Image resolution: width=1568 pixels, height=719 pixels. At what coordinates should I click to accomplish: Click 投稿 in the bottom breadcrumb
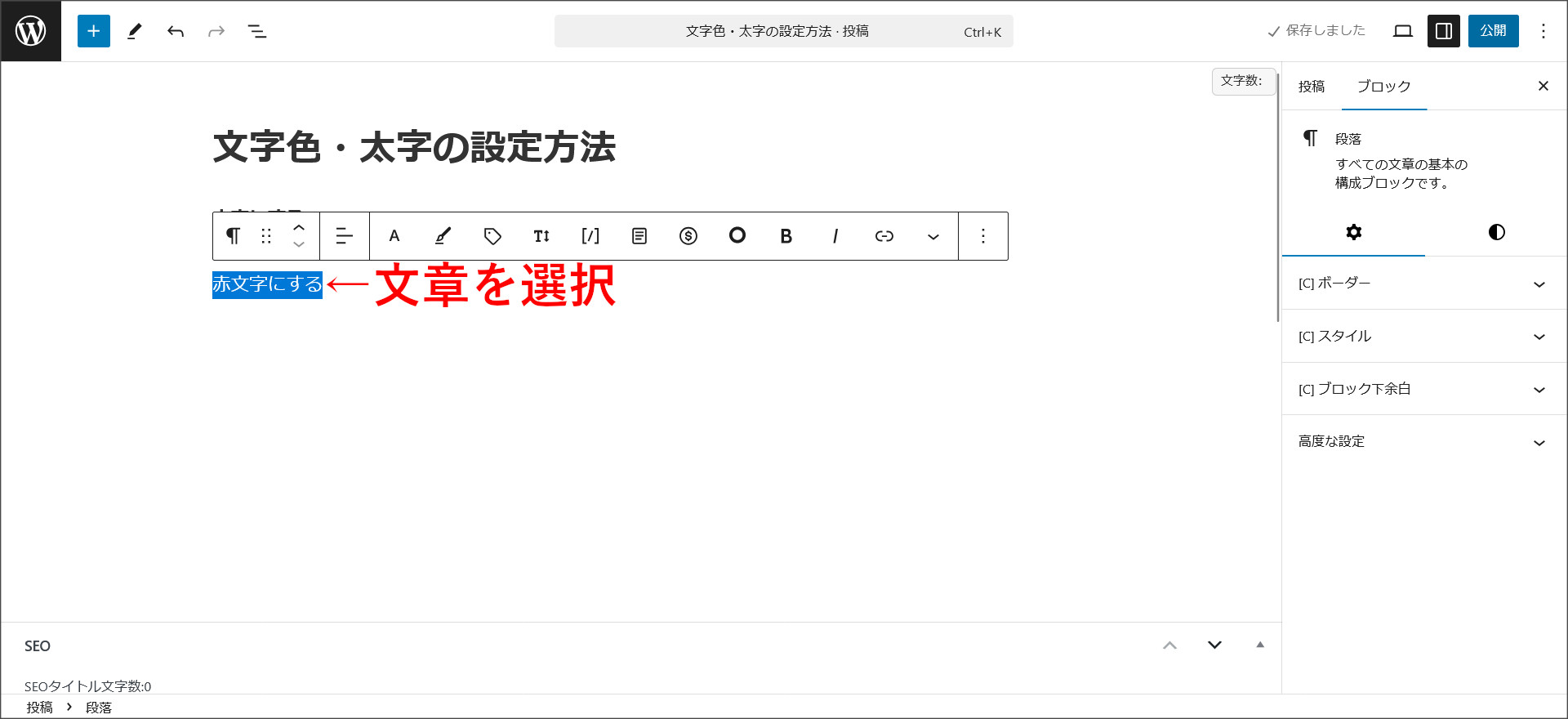tap(39, 708)
